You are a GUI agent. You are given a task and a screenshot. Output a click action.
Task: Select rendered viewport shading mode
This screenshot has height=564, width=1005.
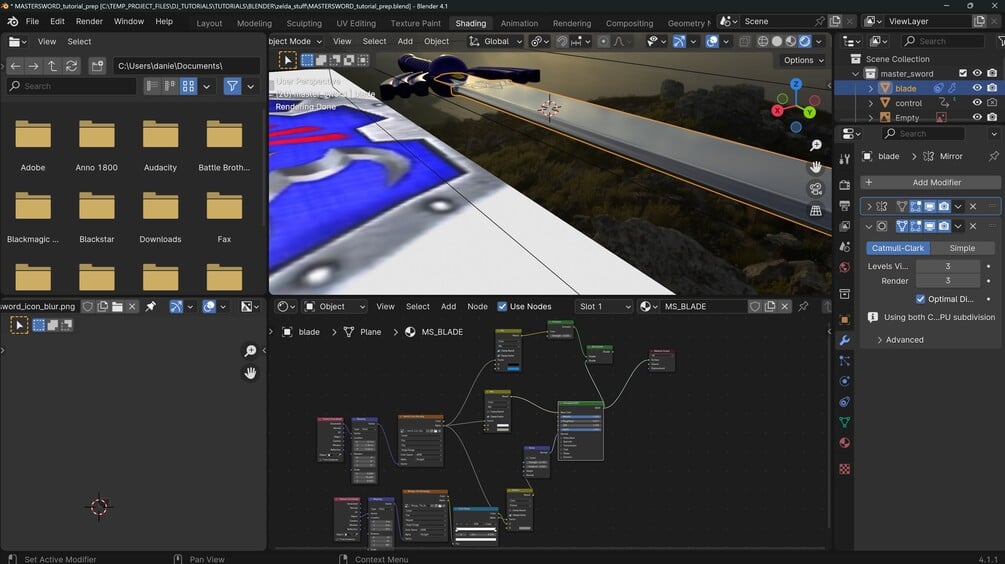tap(804, 41)
